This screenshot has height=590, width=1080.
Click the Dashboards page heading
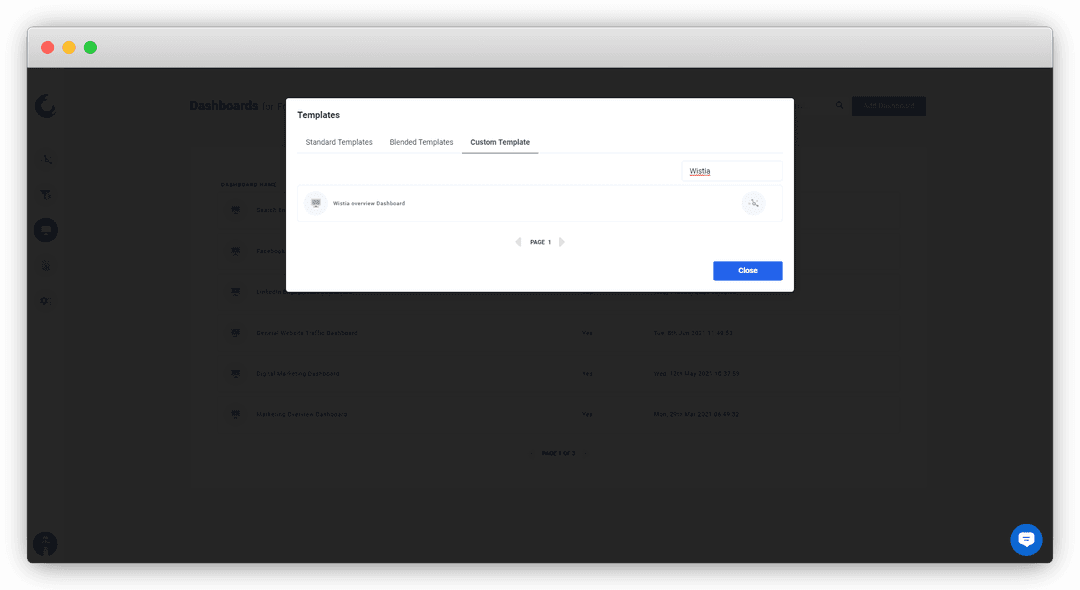pyautogui.click(x=224, y=105)
